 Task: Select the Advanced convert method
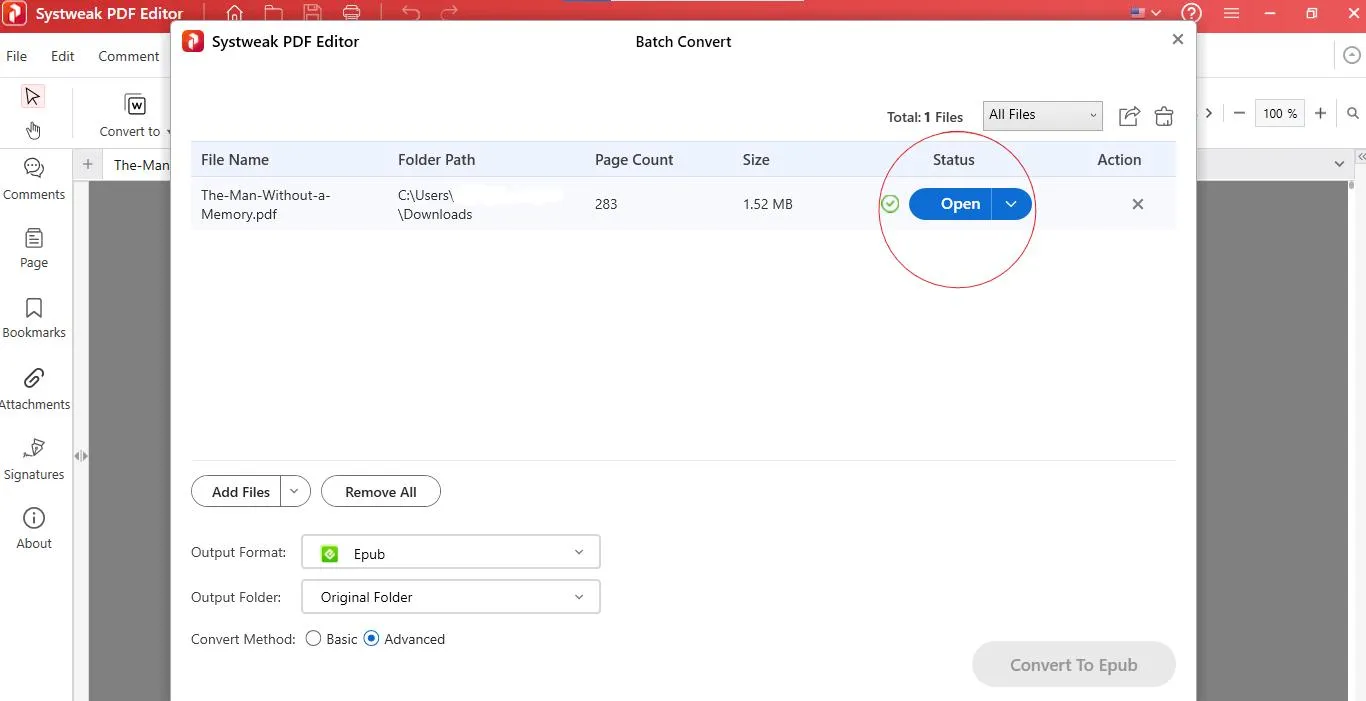coord(372,639)
